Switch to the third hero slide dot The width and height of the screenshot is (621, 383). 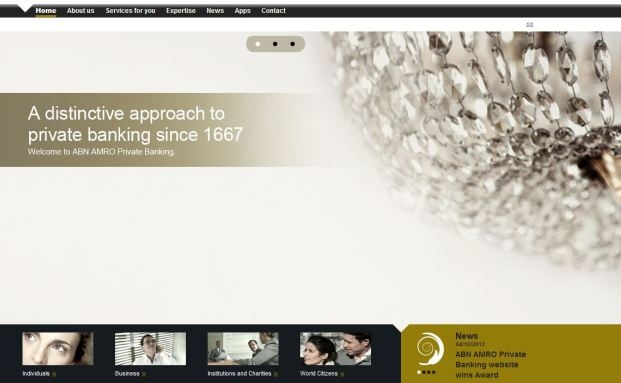(x=293, y=44)
